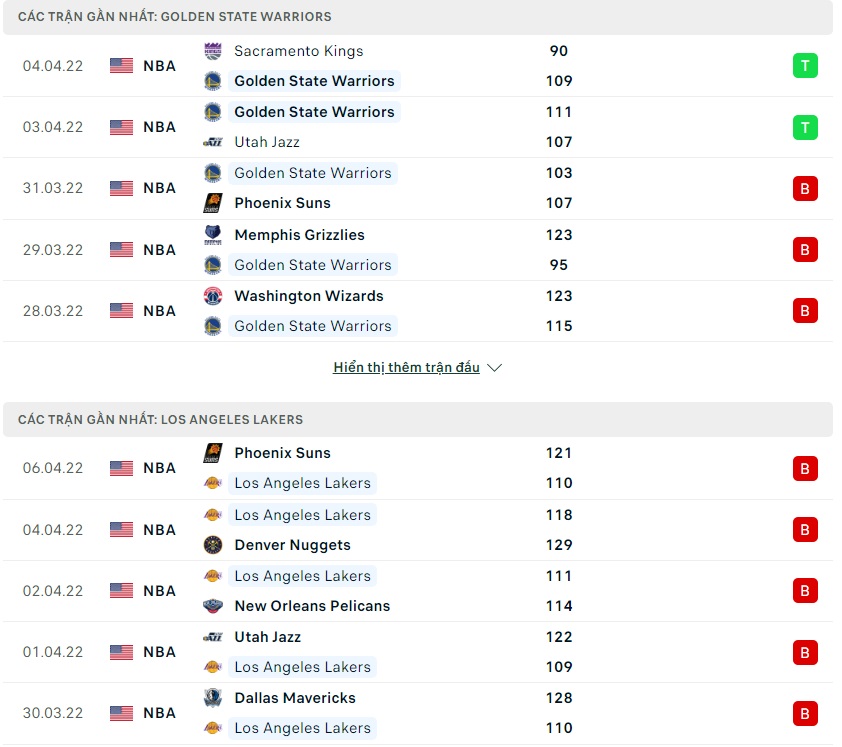842x747 pixels.
Task: Click the Sacramento Kings team logo
Action: point(212,51)
